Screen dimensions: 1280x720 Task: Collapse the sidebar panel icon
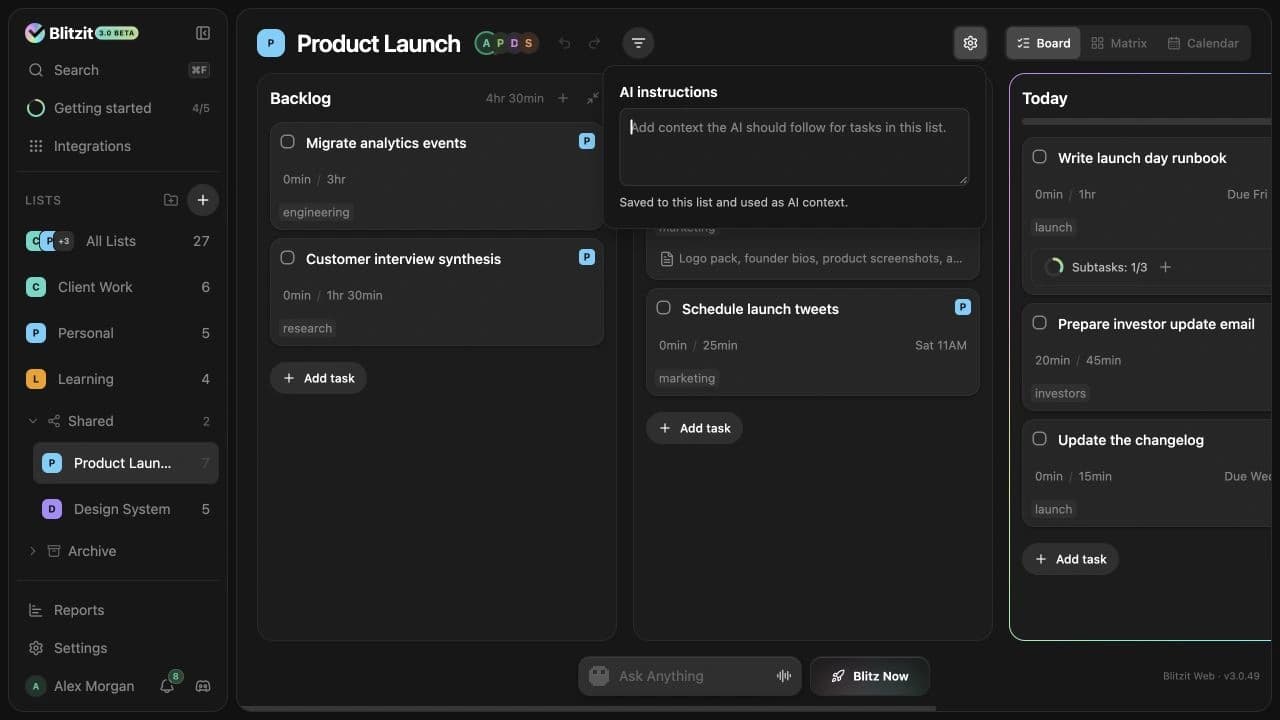click(203, 33)
